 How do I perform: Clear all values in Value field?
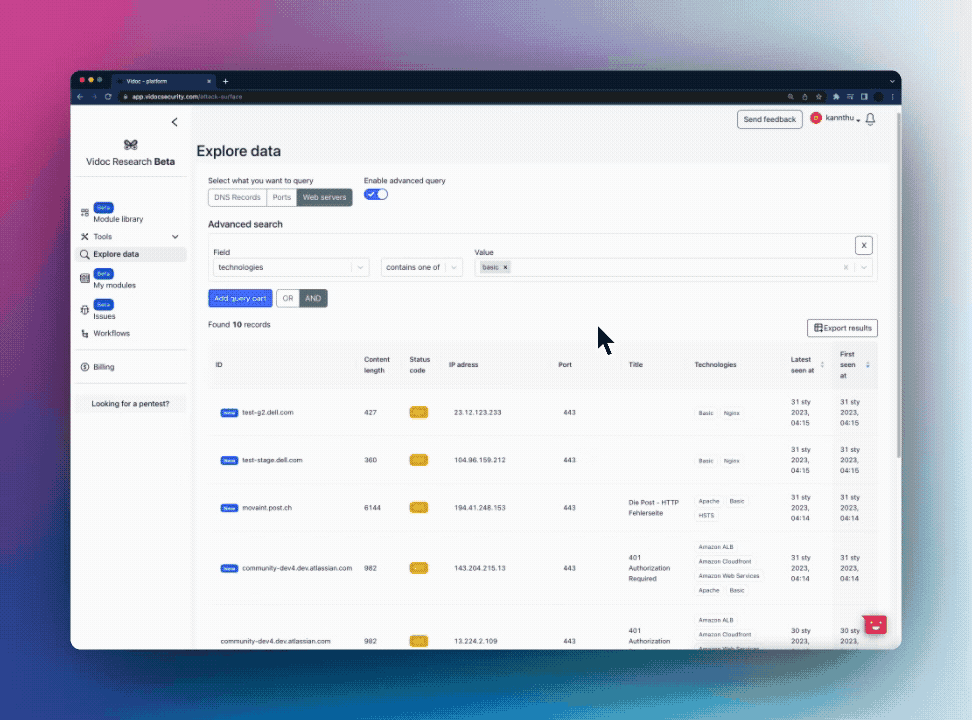846,267
